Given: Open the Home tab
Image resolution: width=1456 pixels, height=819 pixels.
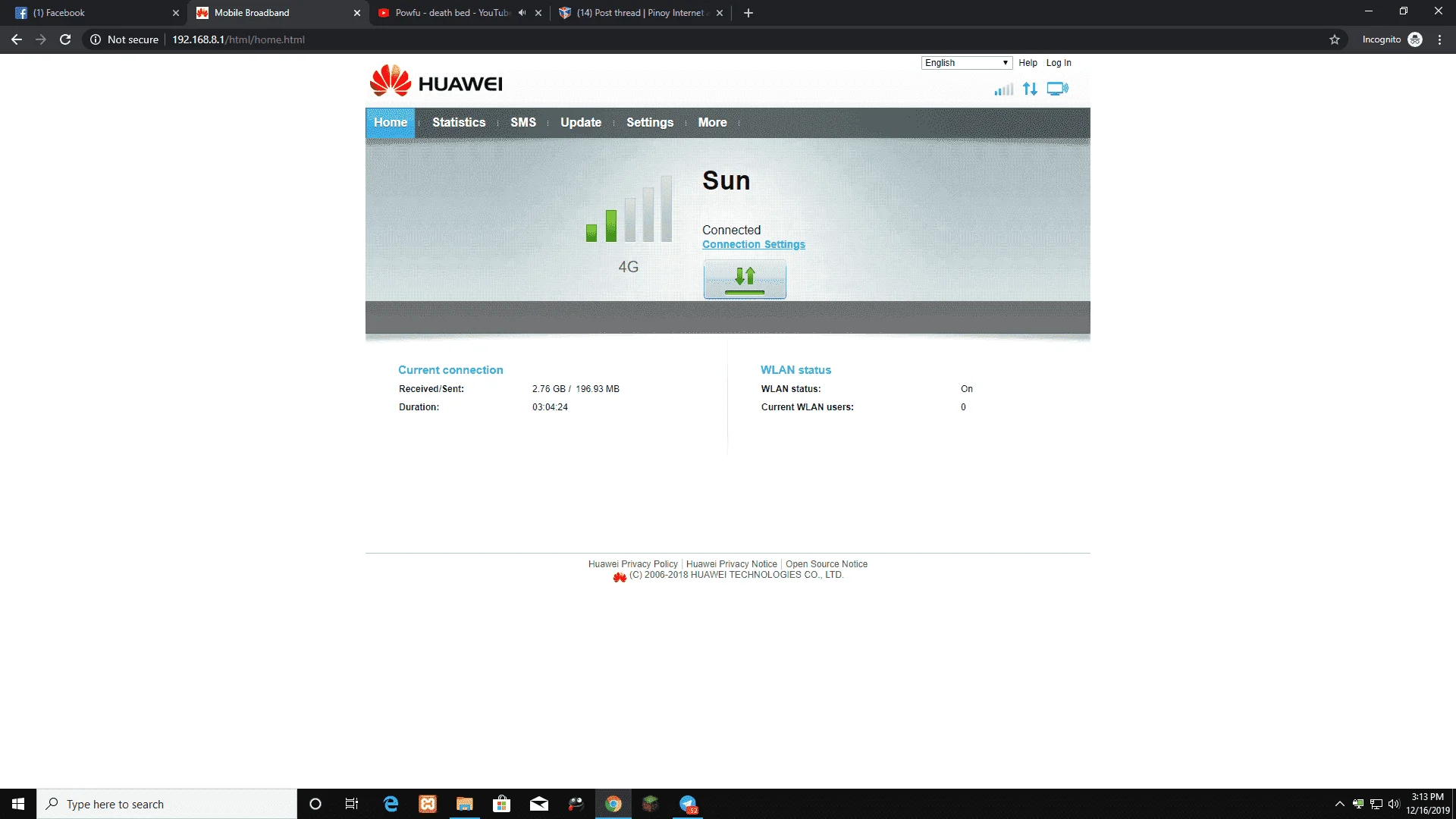Looking at the screenshot, I should 391,123.
